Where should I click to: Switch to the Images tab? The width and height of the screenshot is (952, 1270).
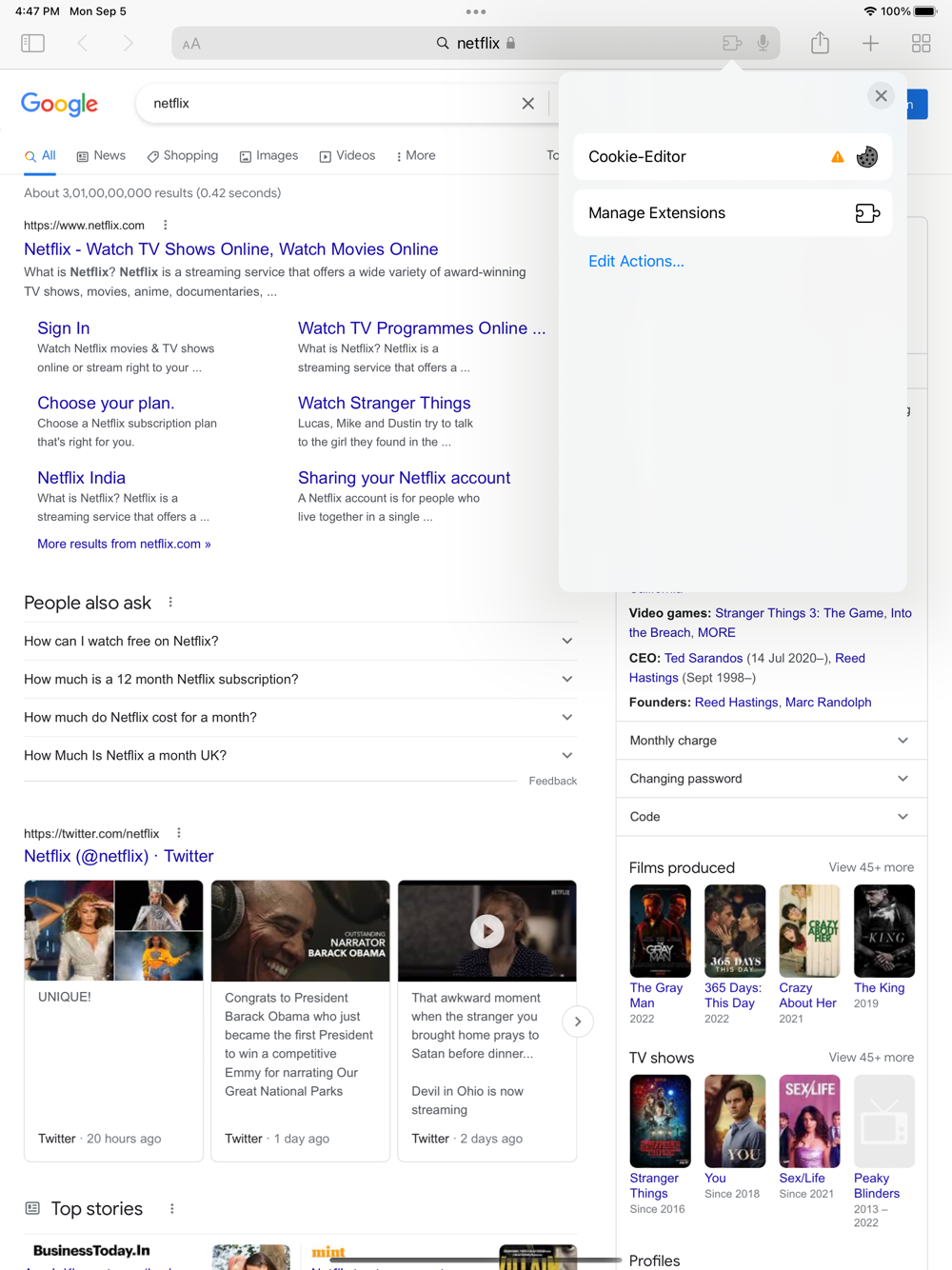[x=268, y=155]
